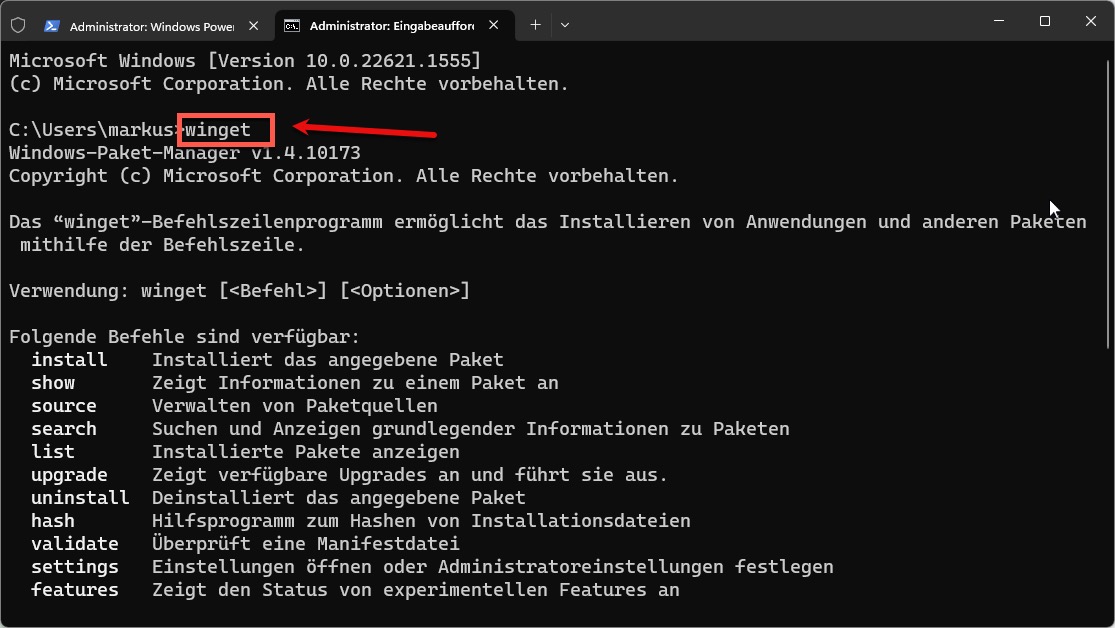Click the highlighted winget command in the prompt
The image size is (1115, 628).
point(222,129)
